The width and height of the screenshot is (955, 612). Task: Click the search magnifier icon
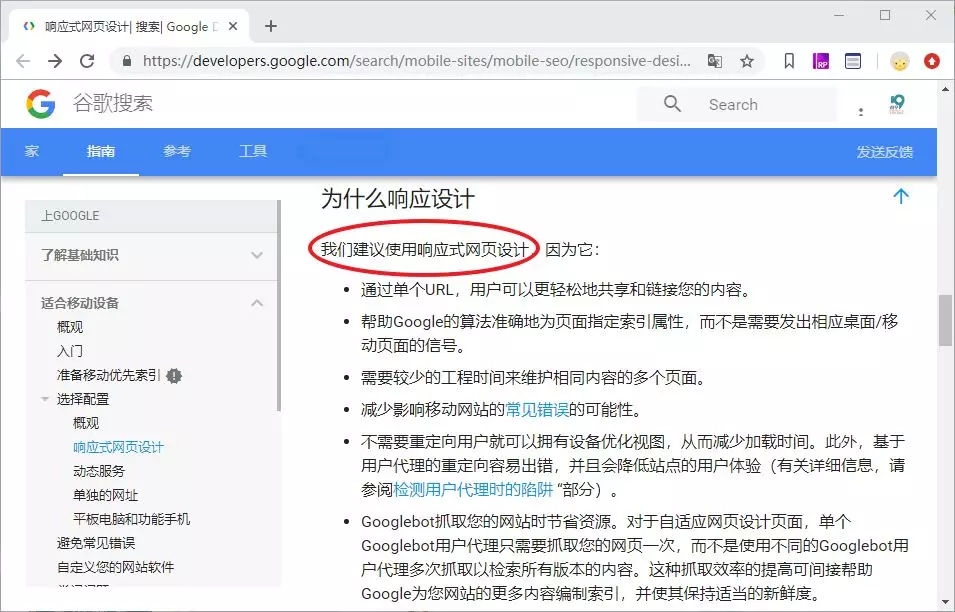(x=673, y=104)
